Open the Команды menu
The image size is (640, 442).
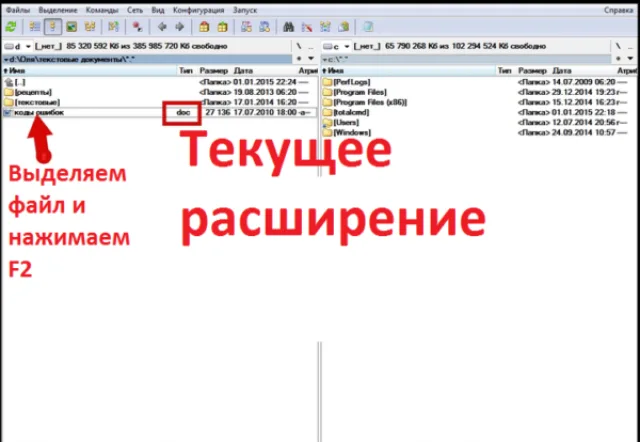(x=102, y=10)
